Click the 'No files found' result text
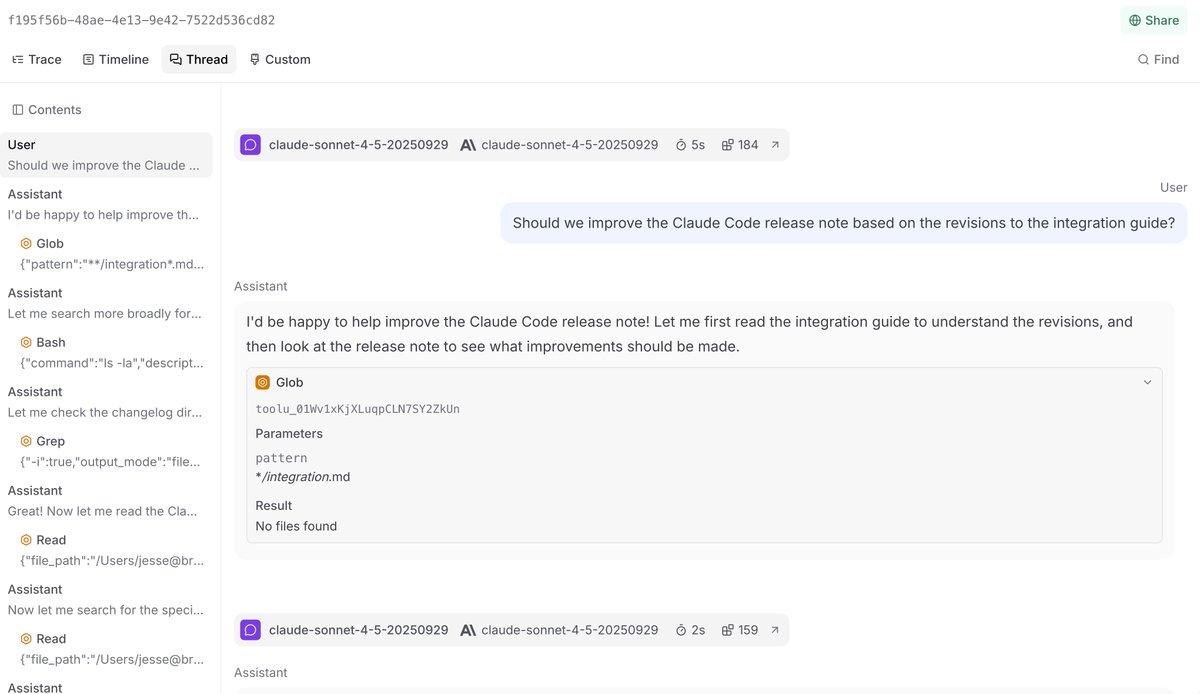 296,526
